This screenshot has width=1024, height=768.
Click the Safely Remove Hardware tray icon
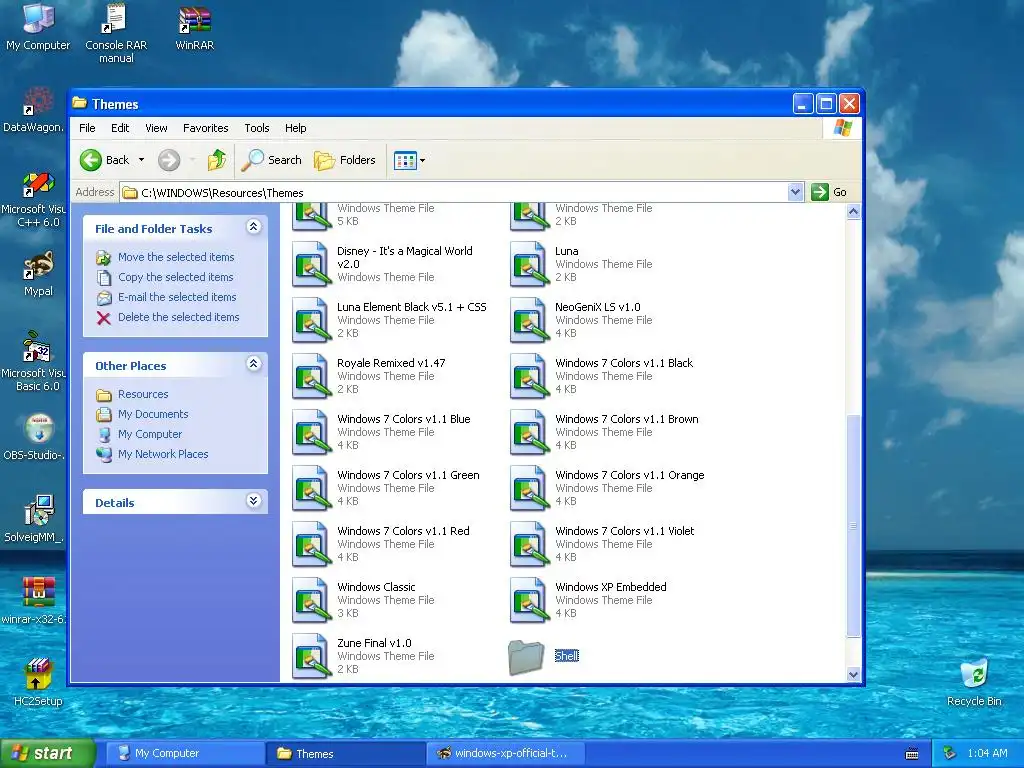pyautogui.click(x=950, y=753)
